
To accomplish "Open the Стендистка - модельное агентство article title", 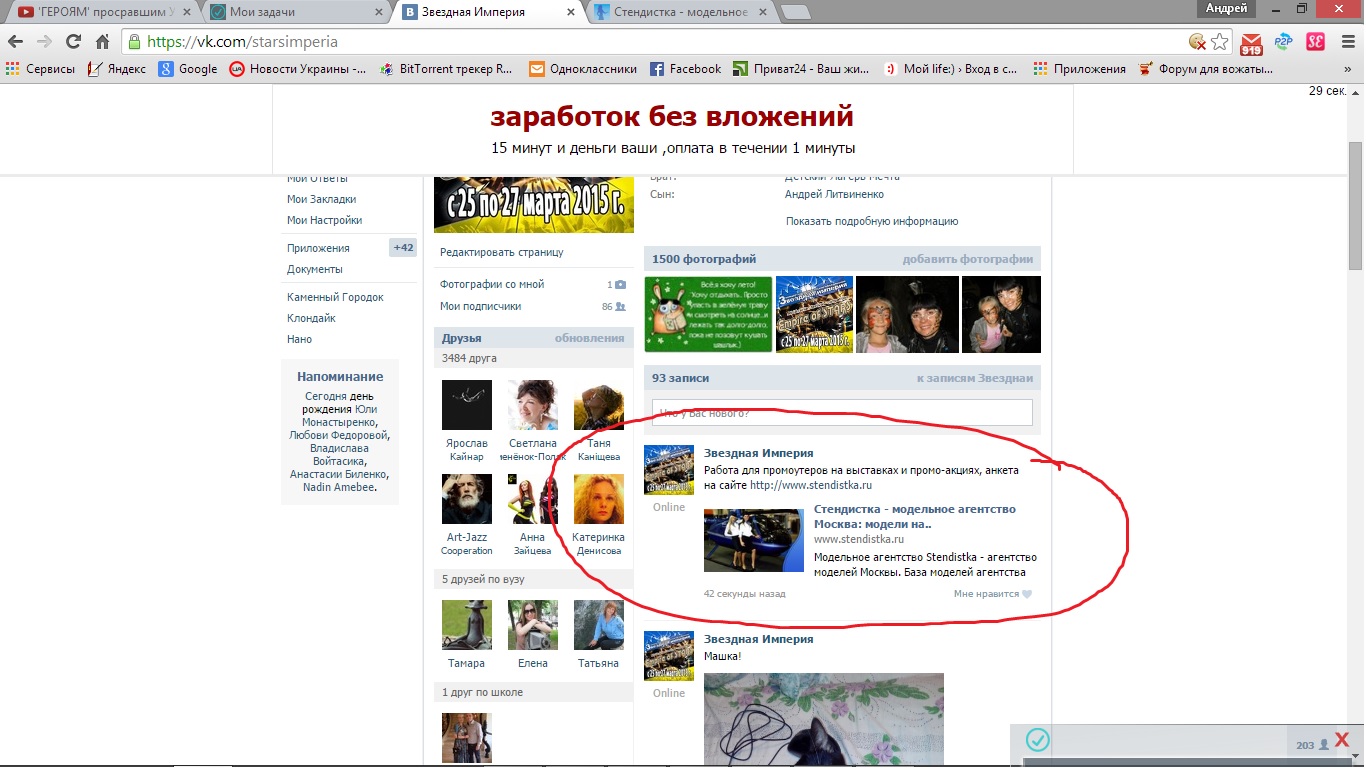I will [x=915, y=516].
